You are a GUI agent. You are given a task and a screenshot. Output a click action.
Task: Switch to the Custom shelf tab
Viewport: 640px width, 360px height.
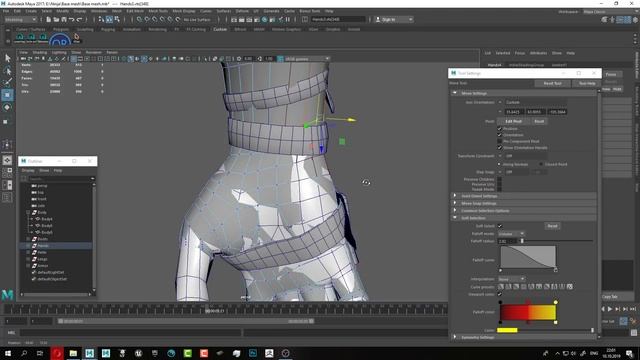(x=220, y=29)
